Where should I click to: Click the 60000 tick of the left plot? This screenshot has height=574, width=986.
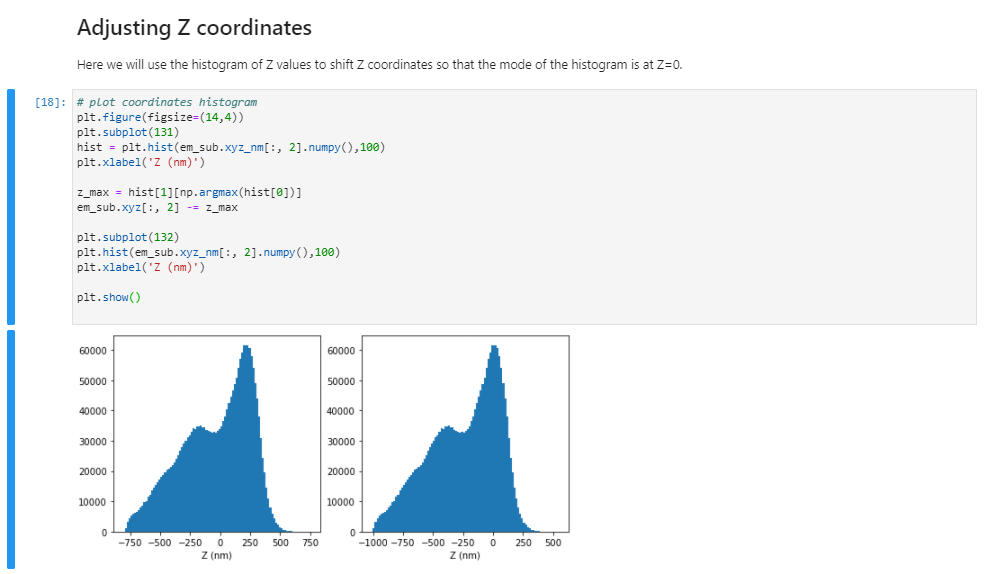[93, 351]
